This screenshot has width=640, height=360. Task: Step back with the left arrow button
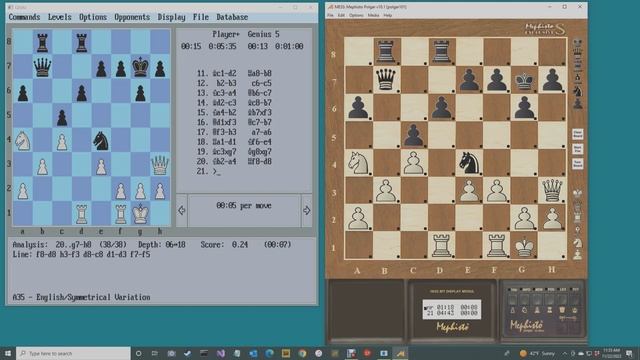(182, 210)
